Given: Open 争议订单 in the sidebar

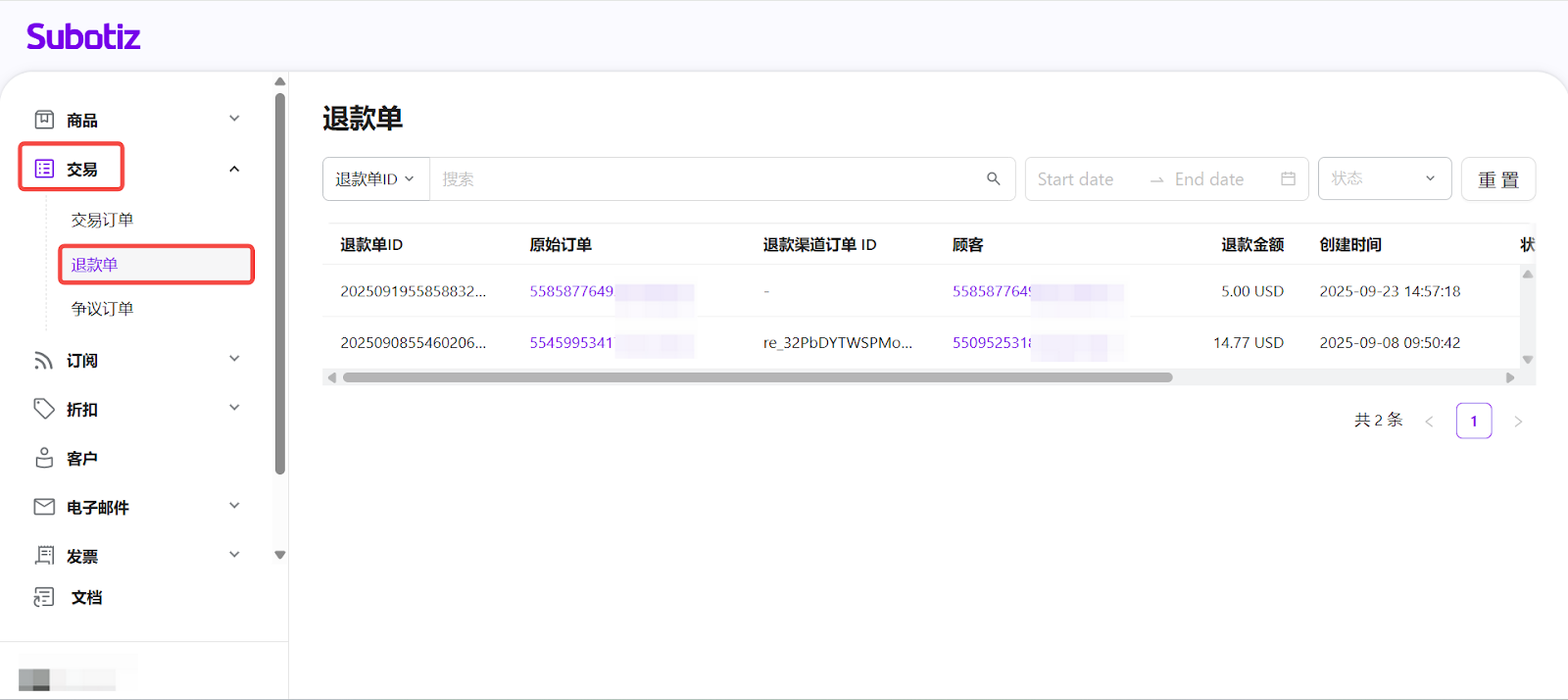Looking at the screenshot, I should tap(102, 308).
